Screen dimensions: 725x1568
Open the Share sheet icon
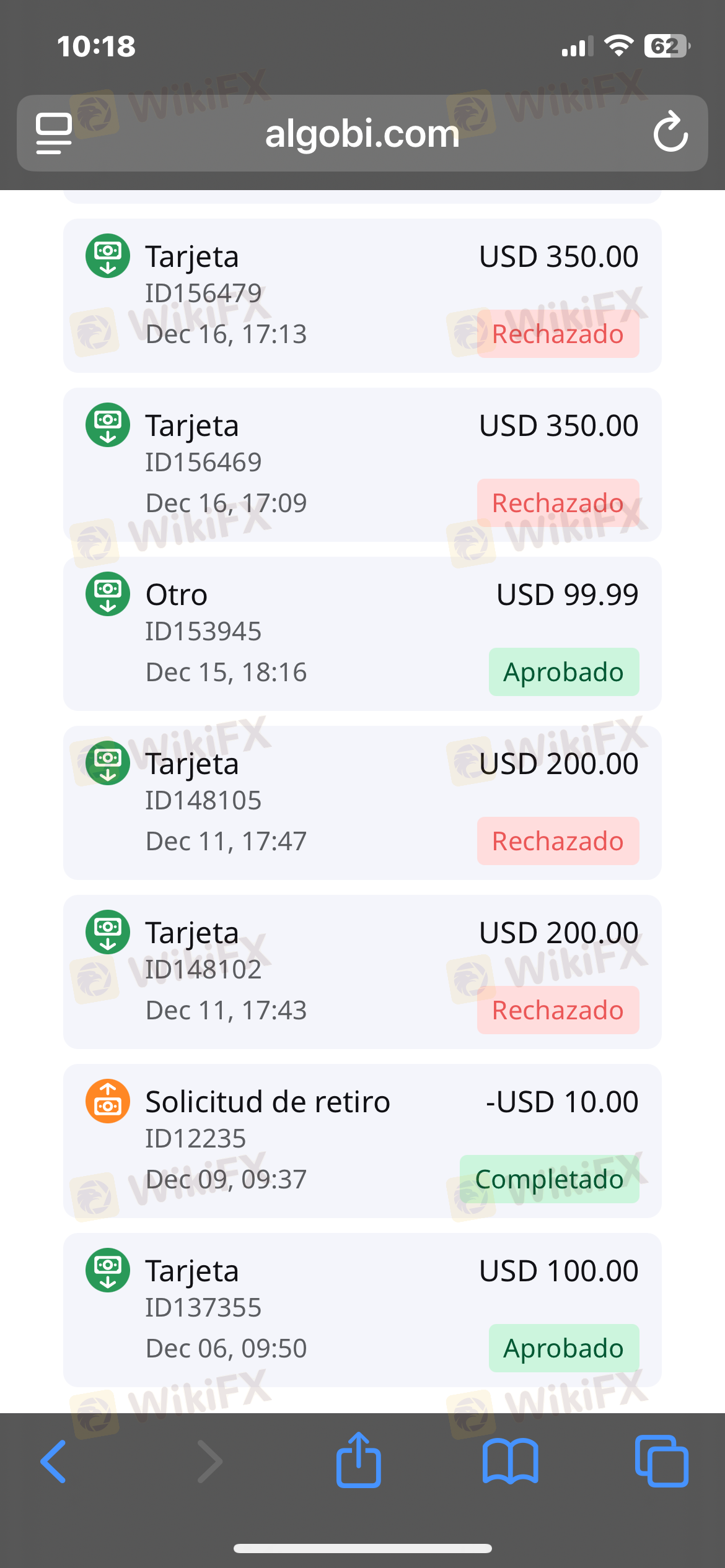click(x=358, y=1460)
